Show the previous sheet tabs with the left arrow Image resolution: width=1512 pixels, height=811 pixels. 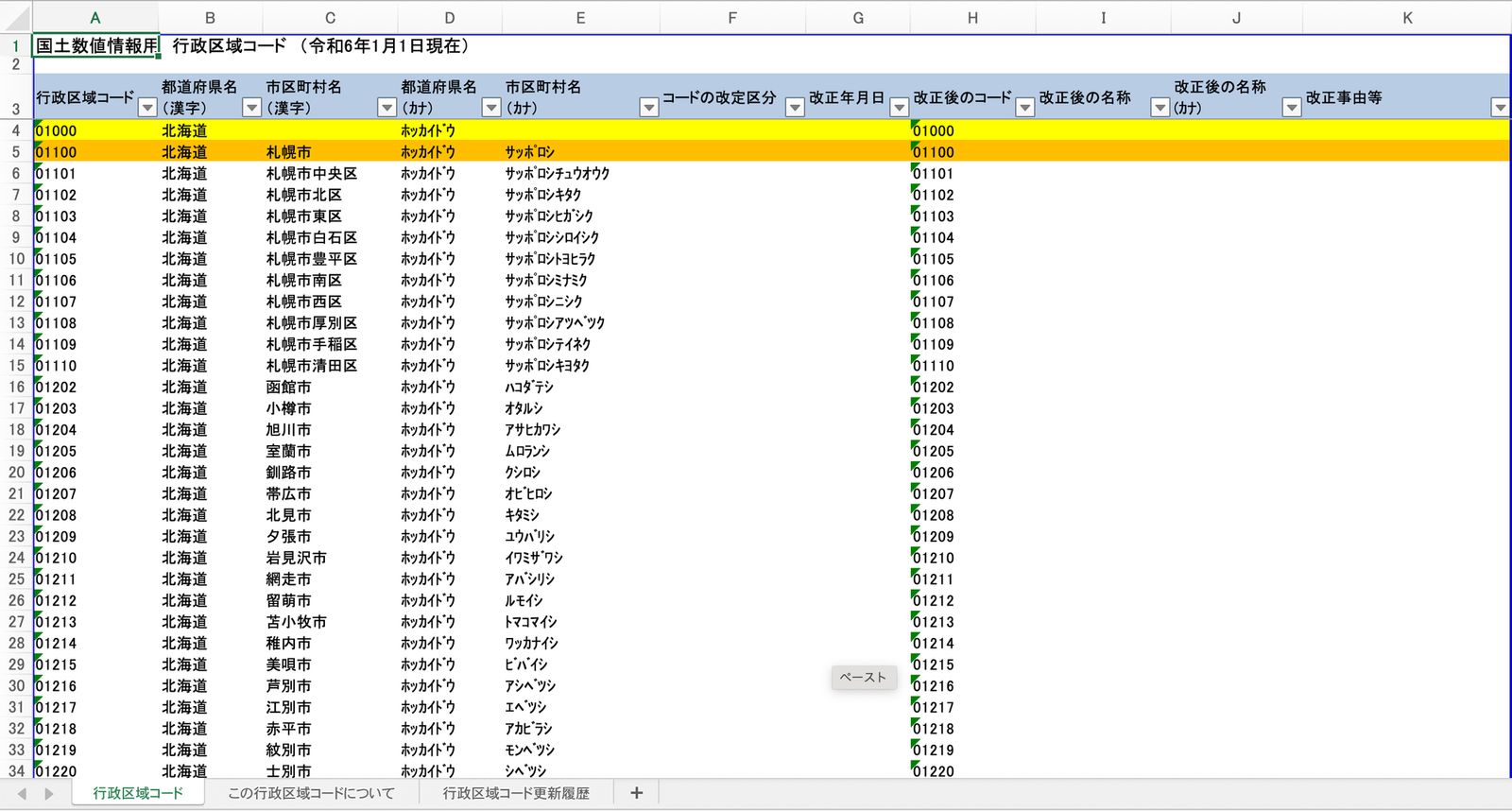point(22,794)
